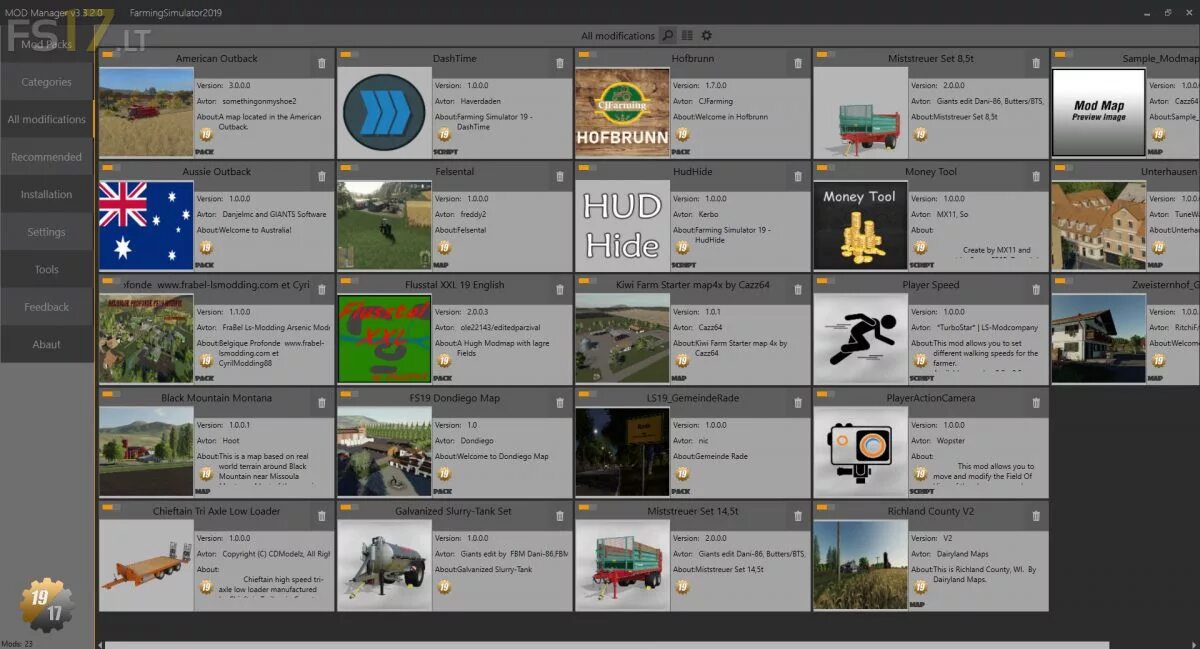Open the search with the magnifier icon

click(x=668, y=33)
